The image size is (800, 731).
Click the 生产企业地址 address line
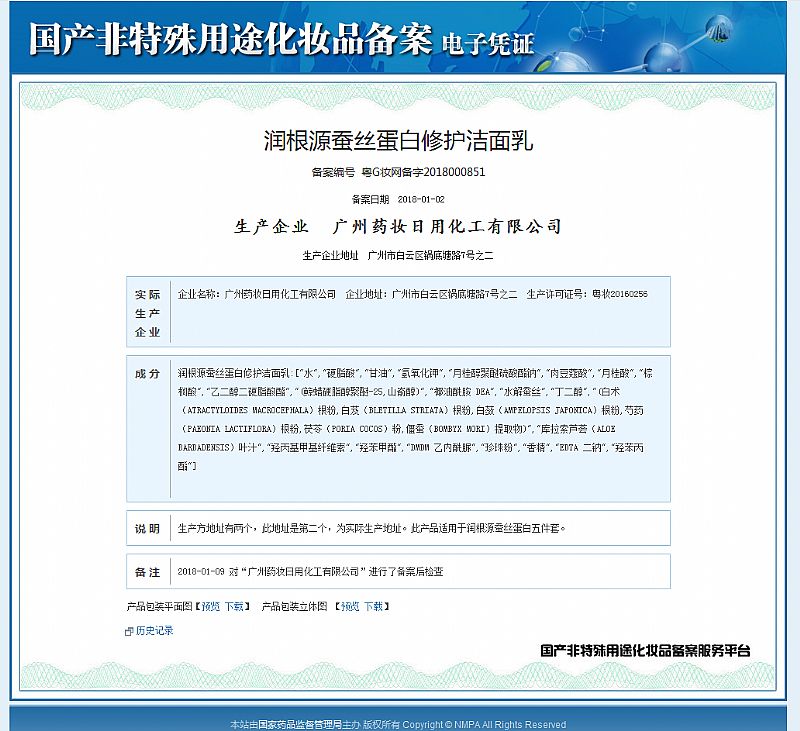399,256
